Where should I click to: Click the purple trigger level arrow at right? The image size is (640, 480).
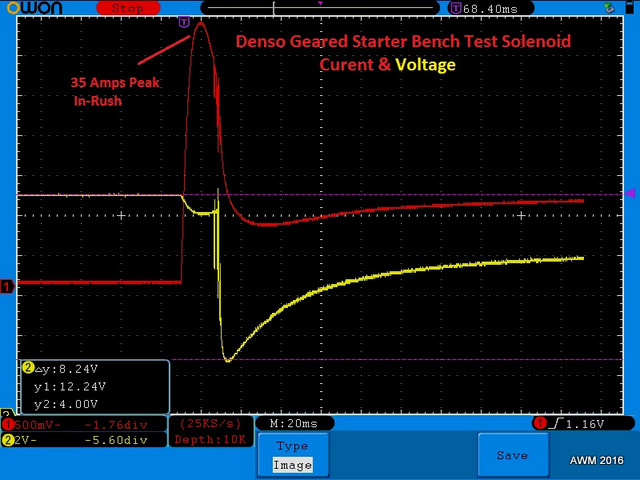click(630, 193)
